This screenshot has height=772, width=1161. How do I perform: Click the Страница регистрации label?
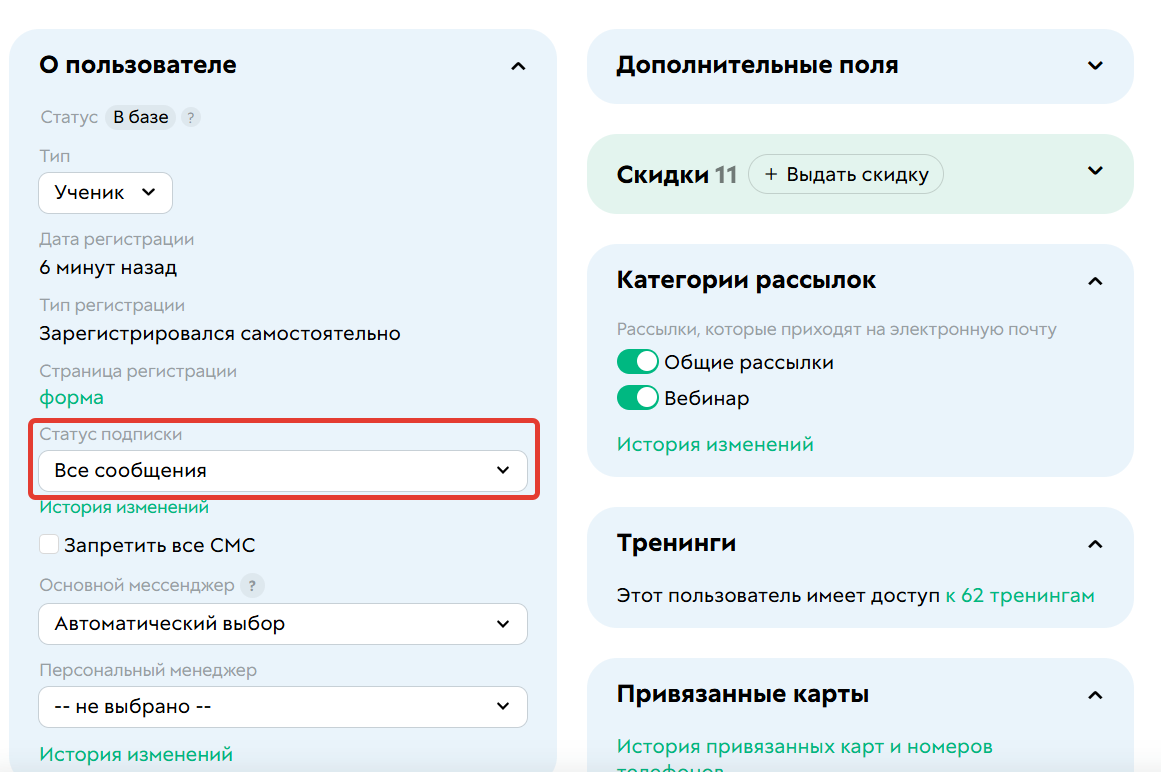[x=138, y=372]
